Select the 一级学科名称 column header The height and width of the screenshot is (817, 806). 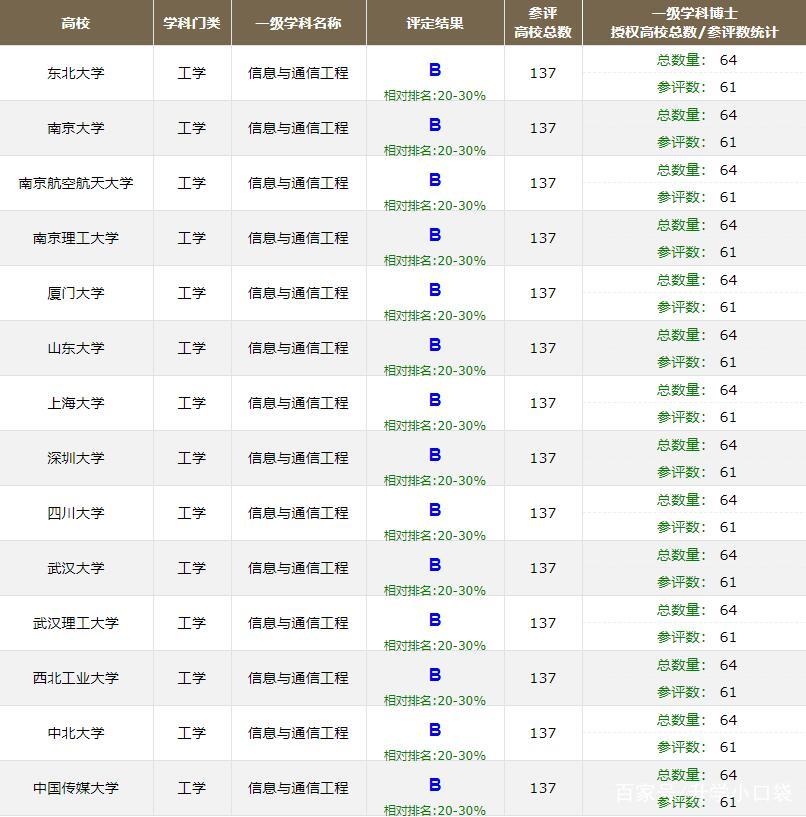[298, 23]
